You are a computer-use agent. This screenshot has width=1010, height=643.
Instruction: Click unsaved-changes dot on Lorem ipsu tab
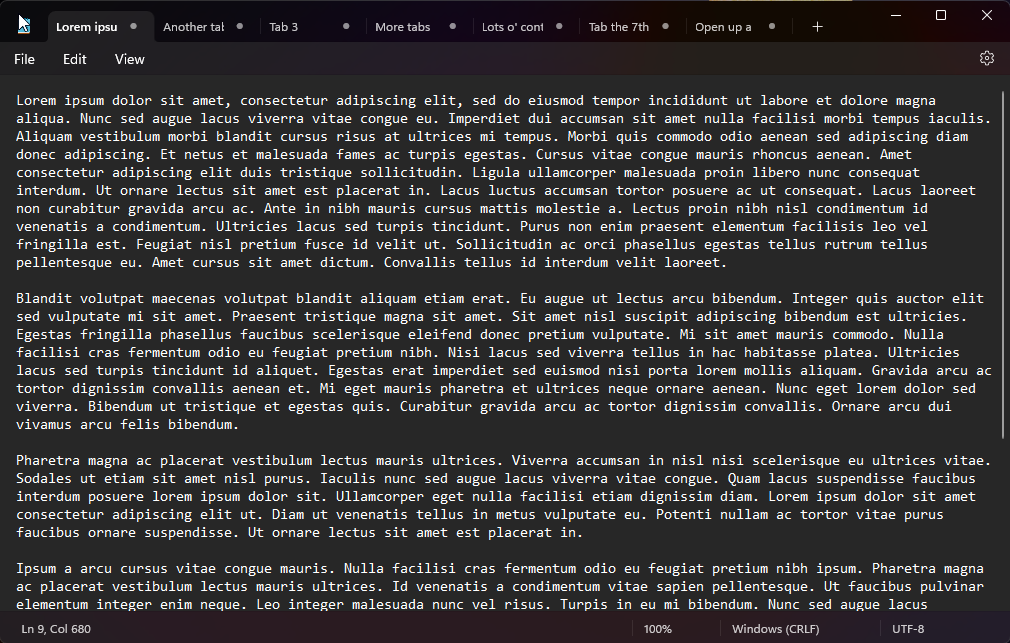pyautogui.click(x=133, y=27)
